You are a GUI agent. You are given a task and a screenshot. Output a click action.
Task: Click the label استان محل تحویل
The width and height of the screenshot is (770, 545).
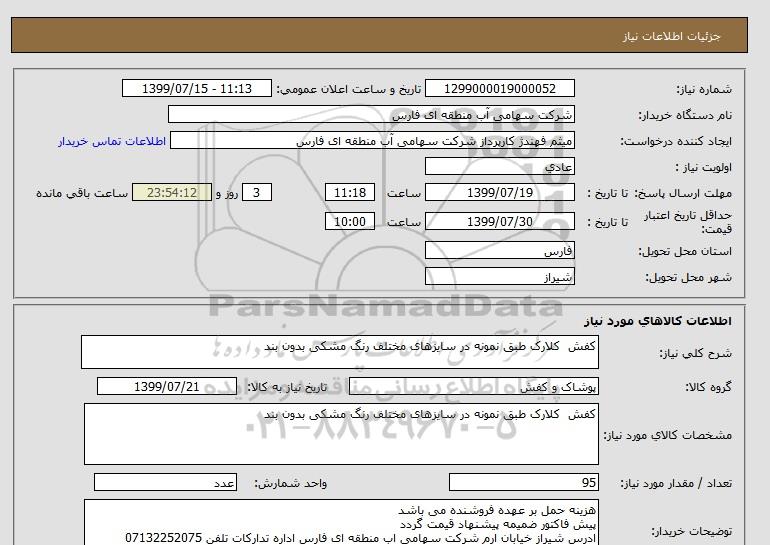coord(685,251)
